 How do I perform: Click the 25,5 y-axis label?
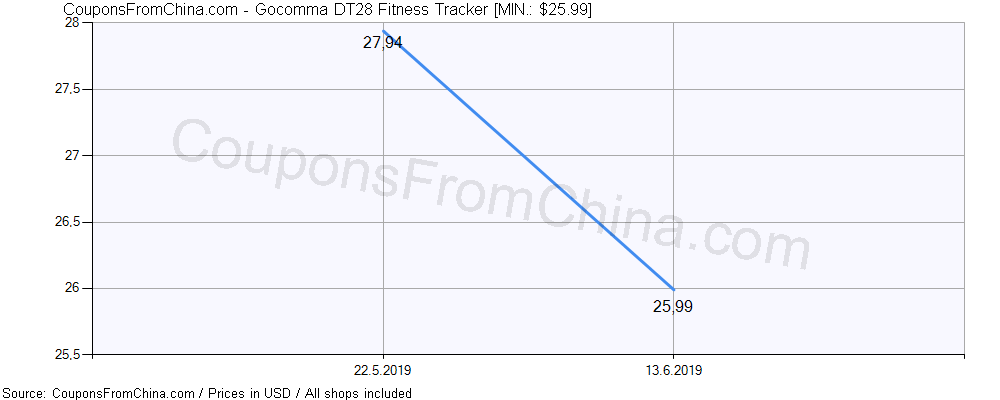click(x=68, y=355)
